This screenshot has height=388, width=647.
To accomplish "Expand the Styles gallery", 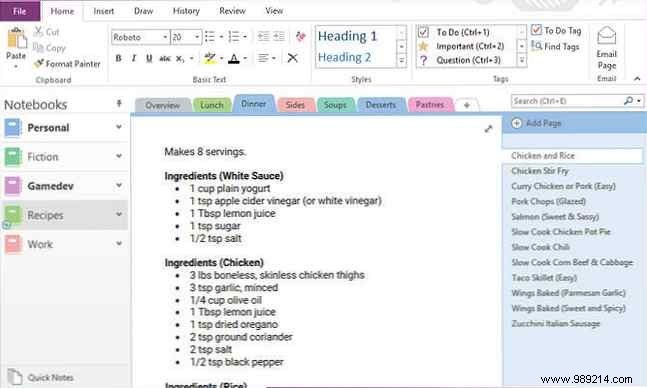I will pos(401,61).
